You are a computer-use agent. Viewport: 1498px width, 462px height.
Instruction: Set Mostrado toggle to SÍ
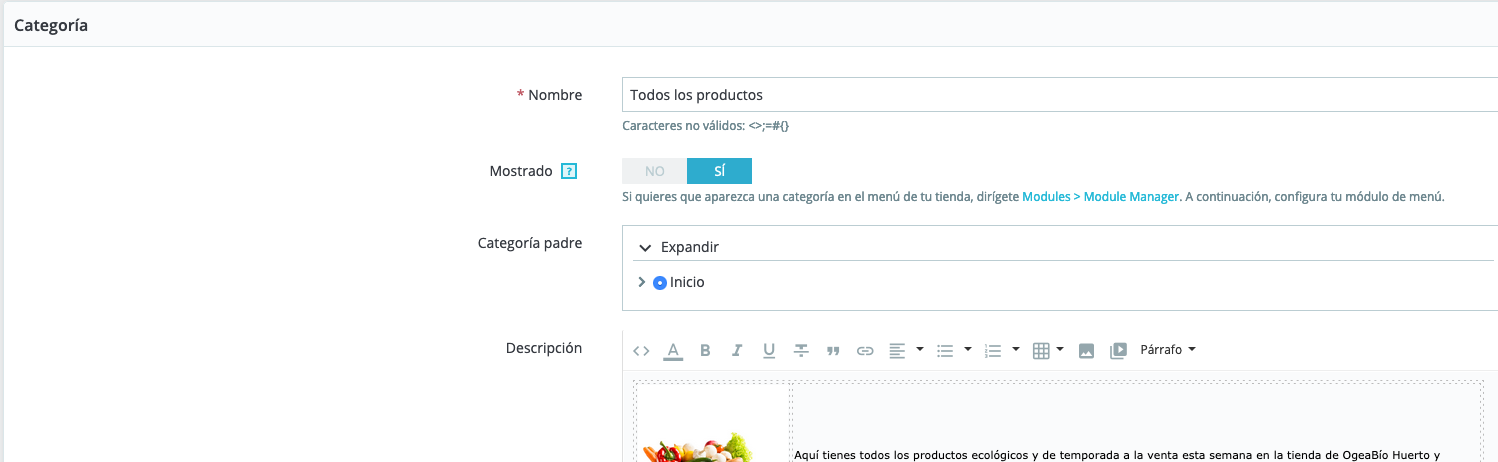pos(719,171)
